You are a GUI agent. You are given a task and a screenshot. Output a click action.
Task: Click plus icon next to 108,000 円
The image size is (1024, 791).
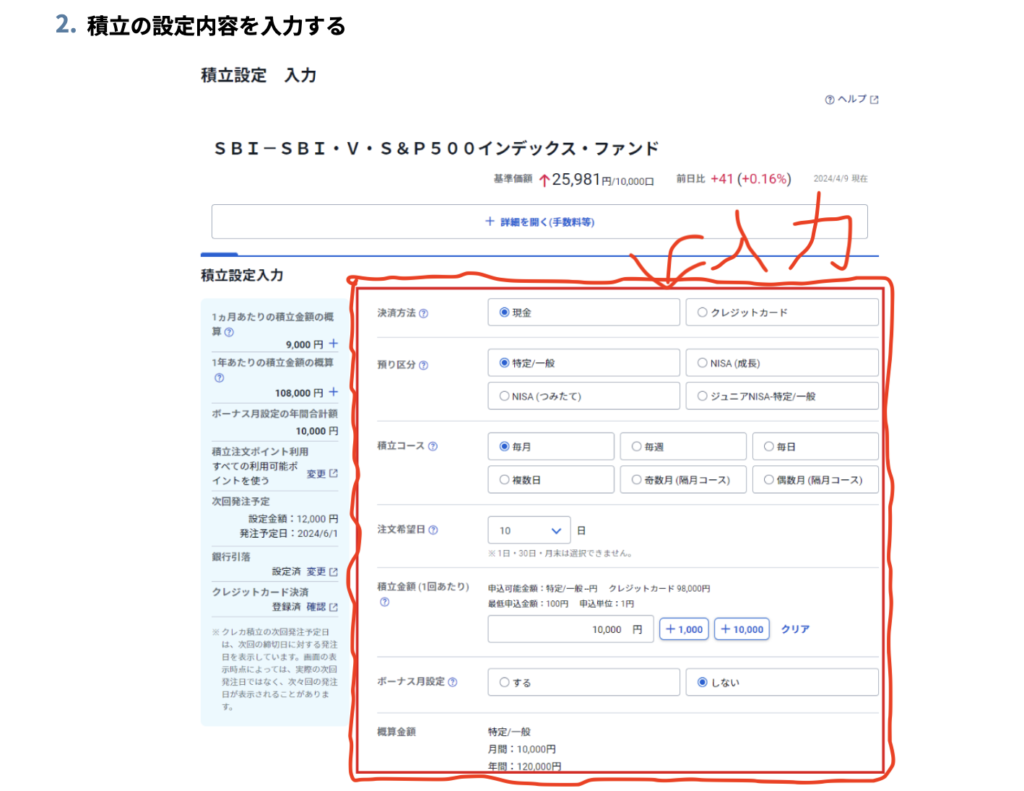[x=333, y=393]
